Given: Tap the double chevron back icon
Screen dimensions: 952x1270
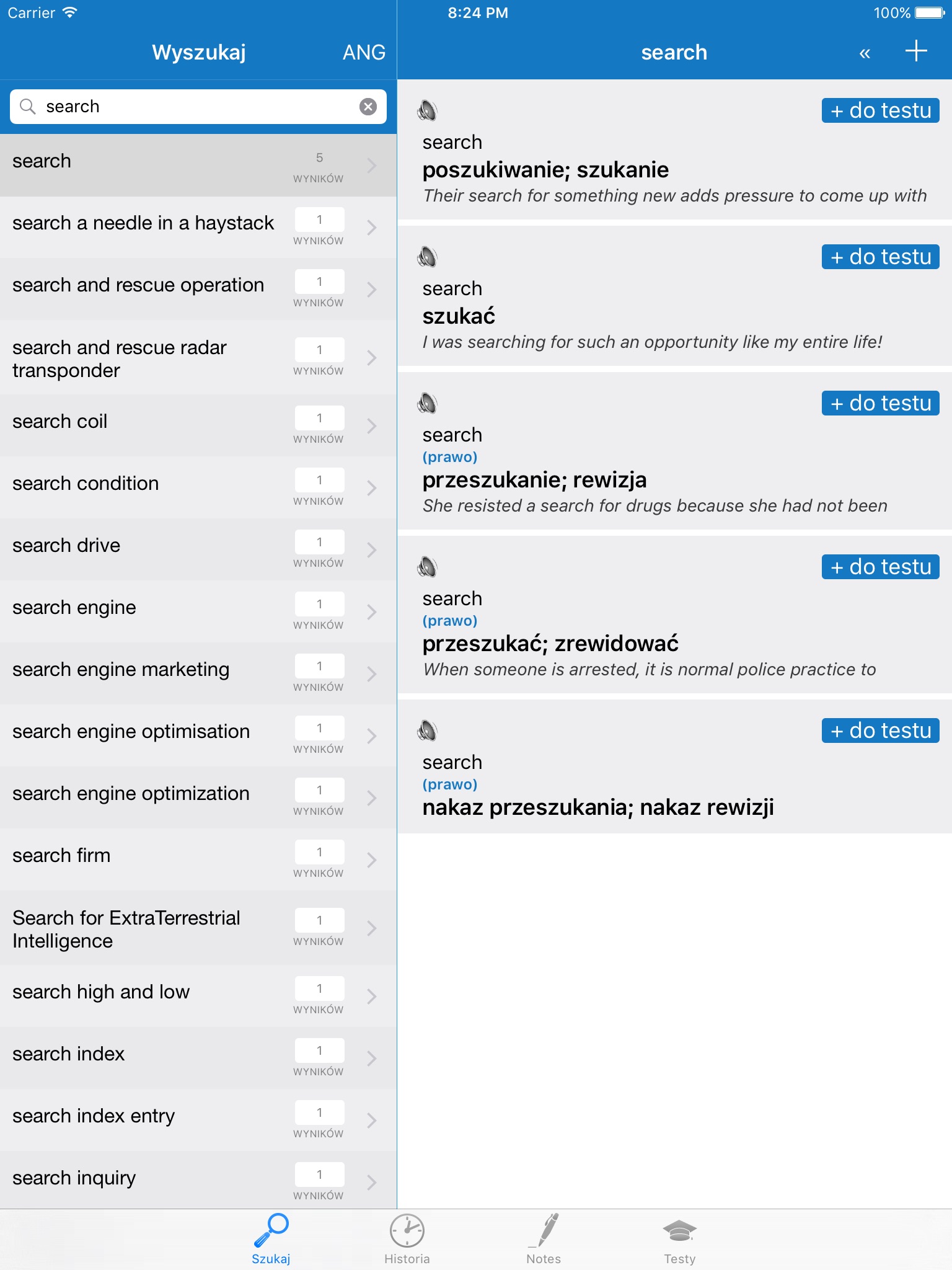Looking at the screenshot, I should pyautogui.click(x=865, y=54).
